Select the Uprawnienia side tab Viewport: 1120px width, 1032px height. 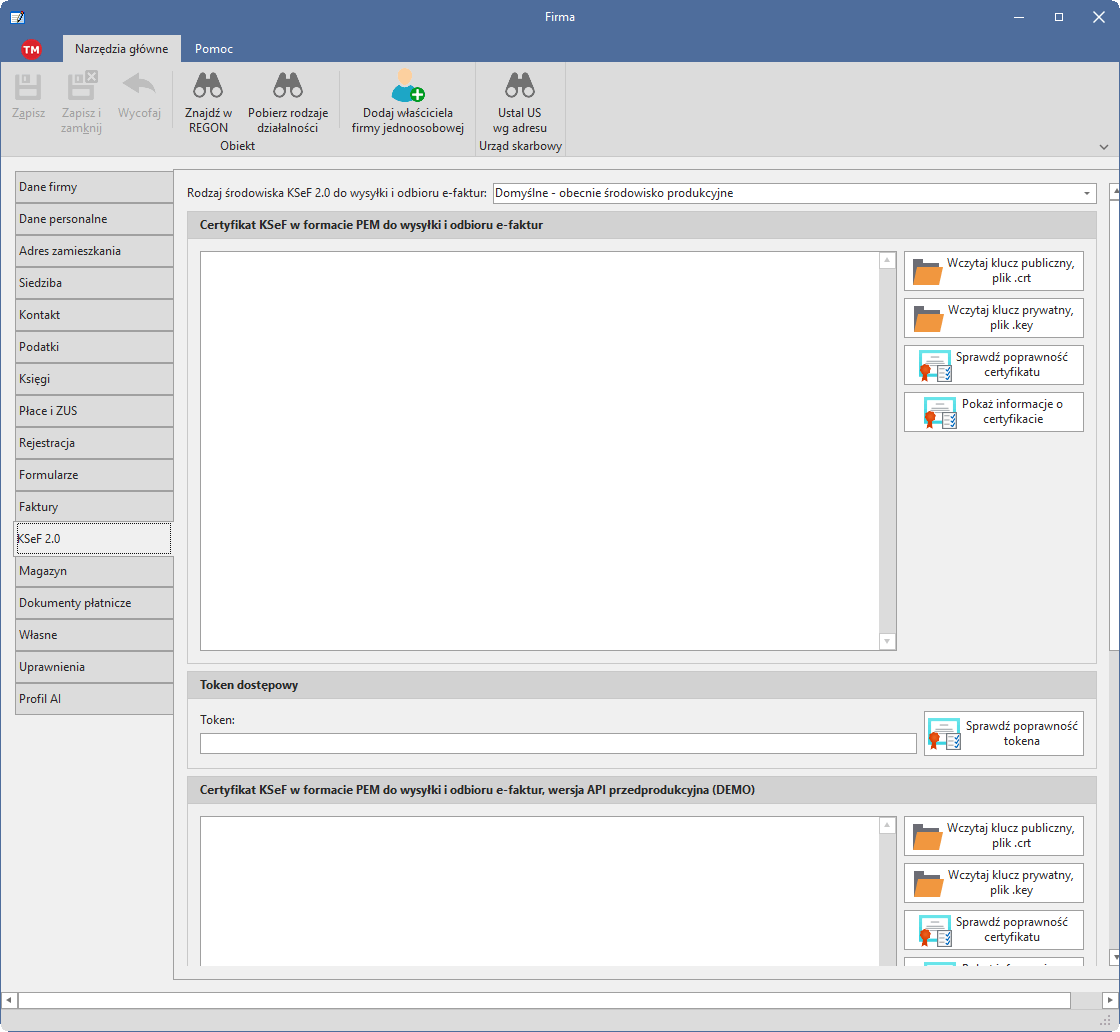(94, 667)
